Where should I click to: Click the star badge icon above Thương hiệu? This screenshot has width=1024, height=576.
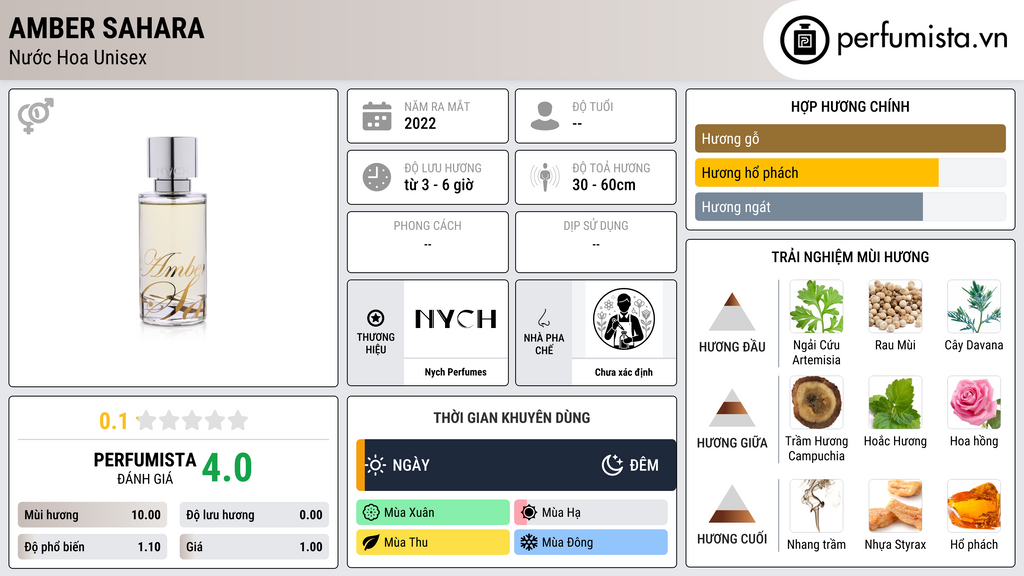(376, 318)
